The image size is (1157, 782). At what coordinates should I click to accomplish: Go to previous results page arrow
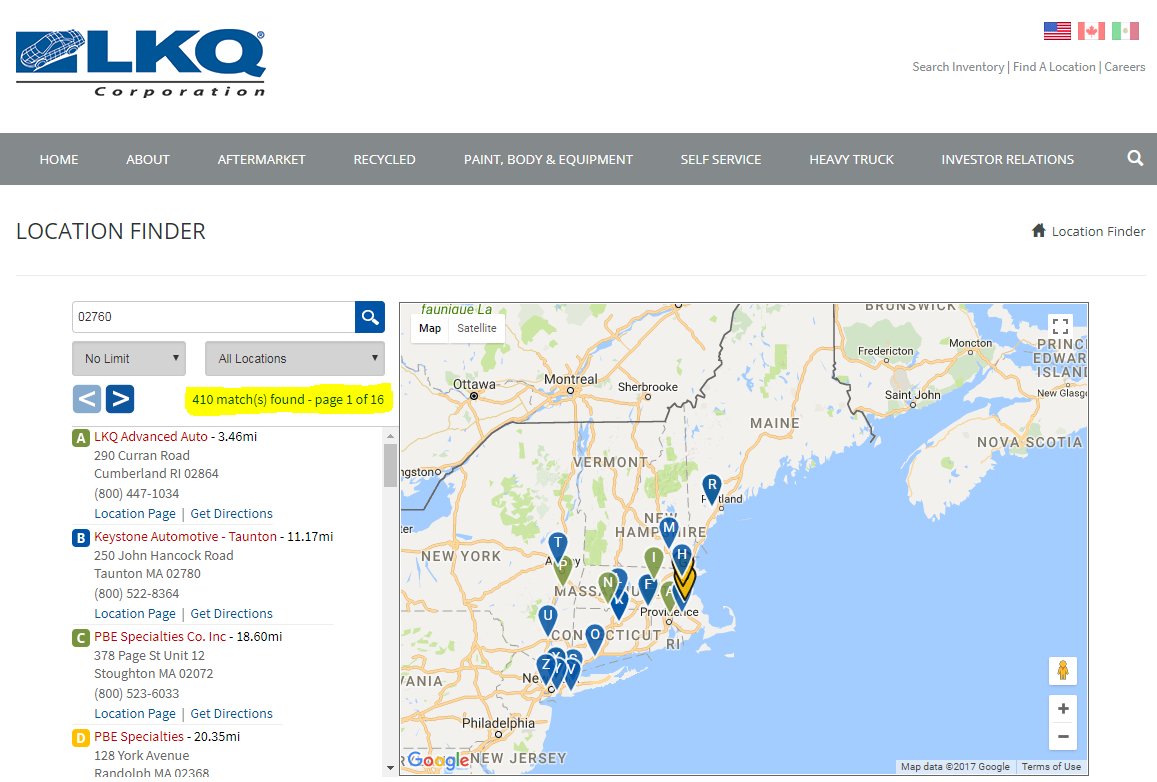click(87, 399)
